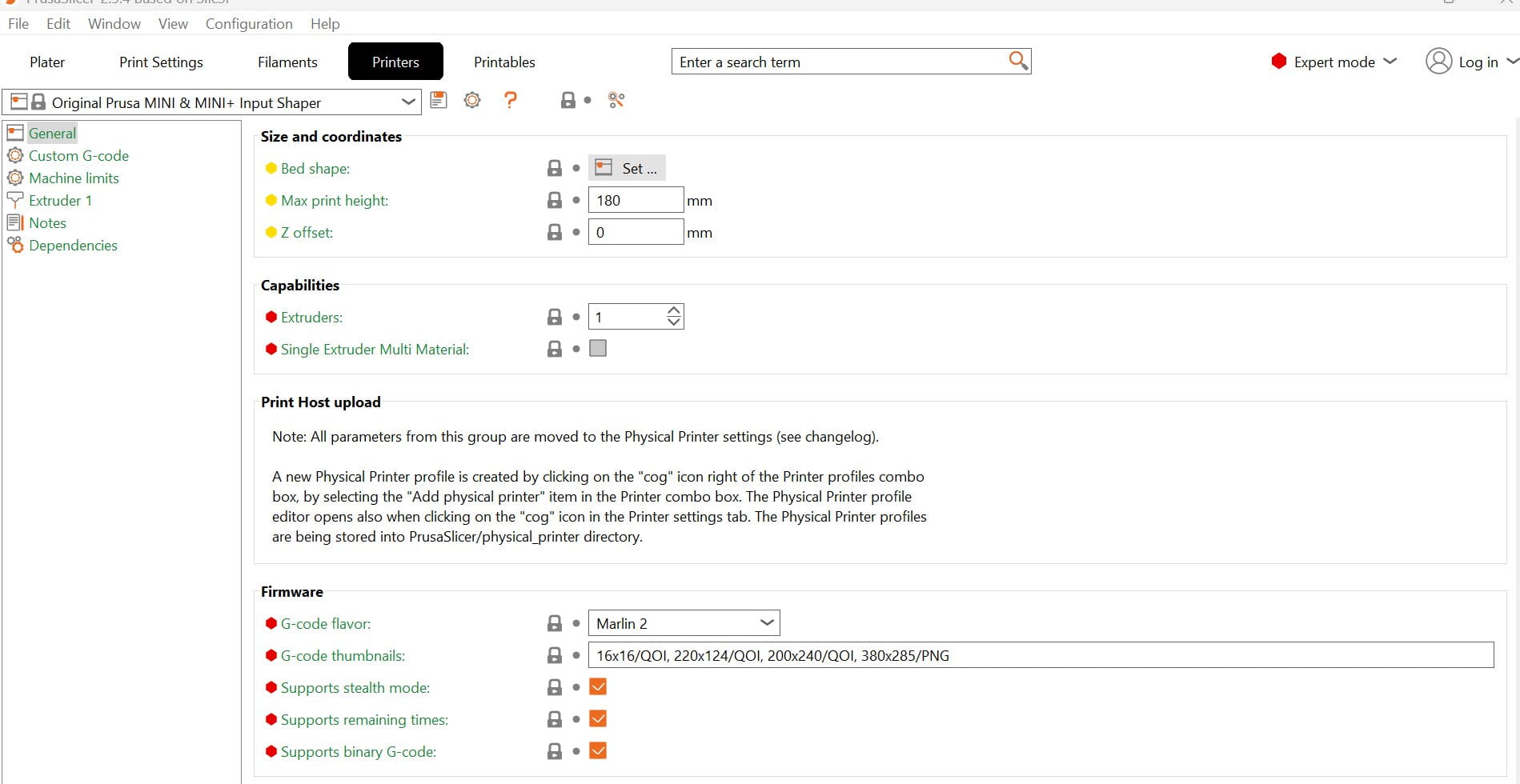Open the Expert mode dropdown
The image size is (1520, 784).
1390,61
